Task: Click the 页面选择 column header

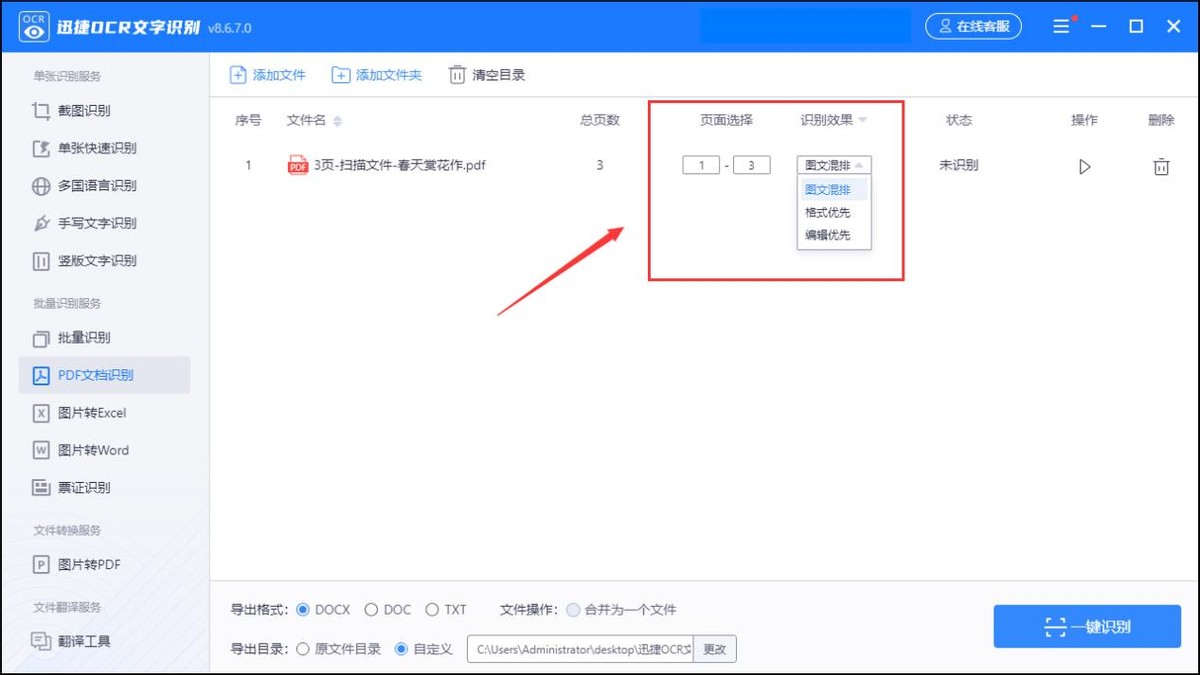Action: (x=726, y=120)
